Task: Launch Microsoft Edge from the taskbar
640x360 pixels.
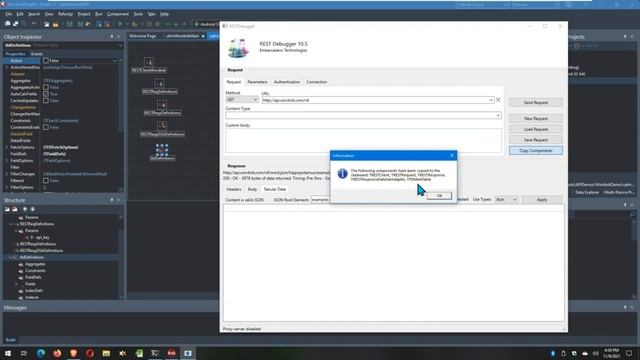Action: [41, 353]
